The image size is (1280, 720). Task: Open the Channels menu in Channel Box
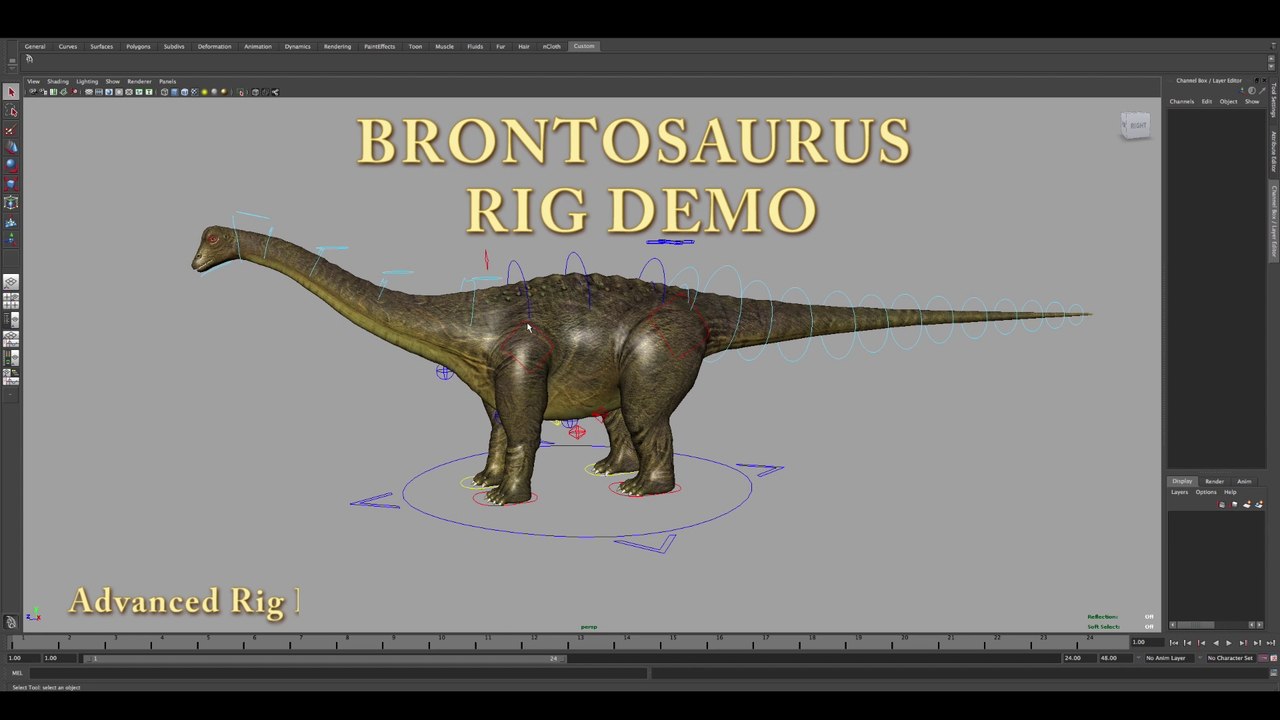[1182, 101]
